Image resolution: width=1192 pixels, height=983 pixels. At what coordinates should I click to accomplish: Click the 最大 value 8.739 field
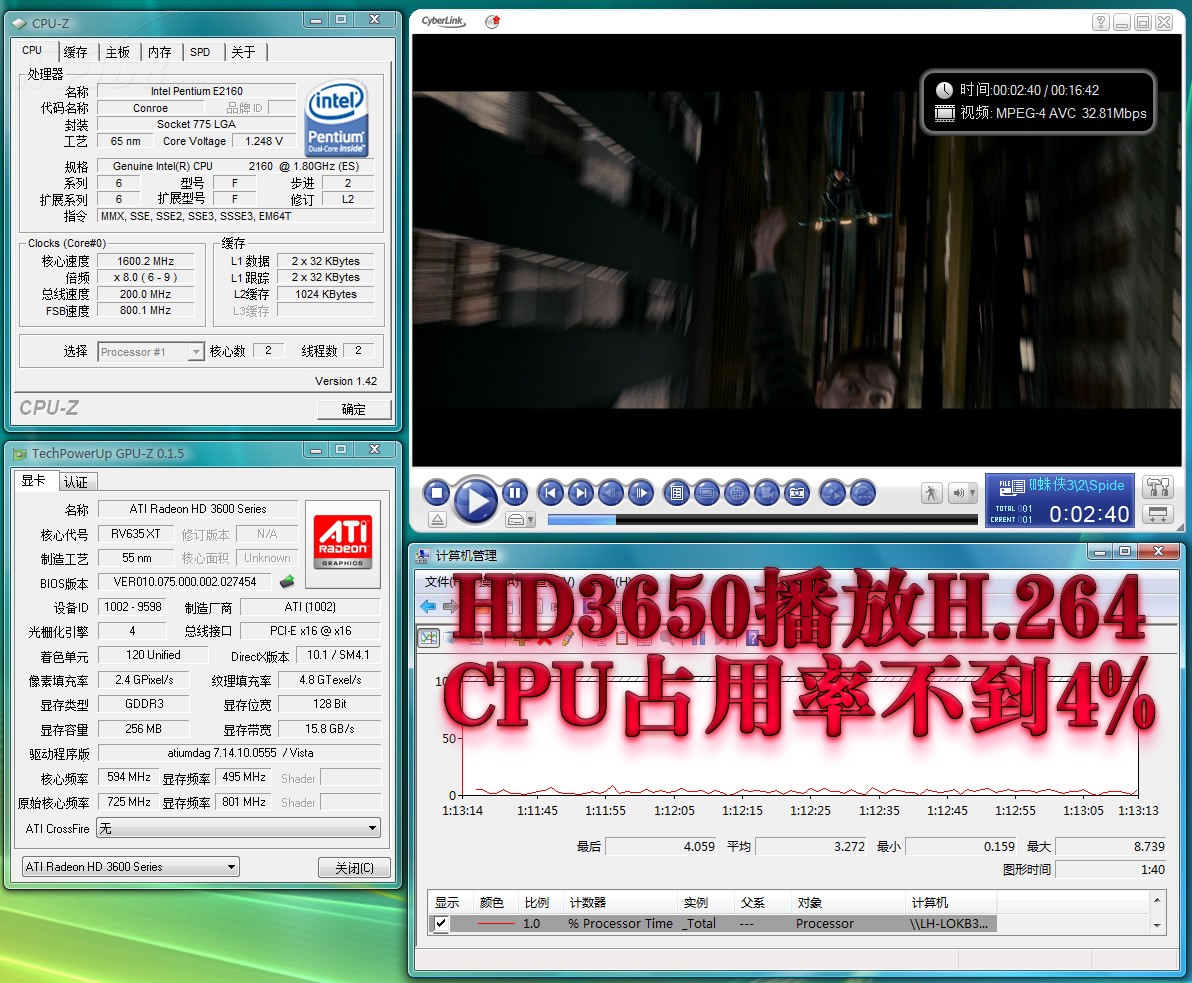pyautogui.click(x=1111, y=846)
